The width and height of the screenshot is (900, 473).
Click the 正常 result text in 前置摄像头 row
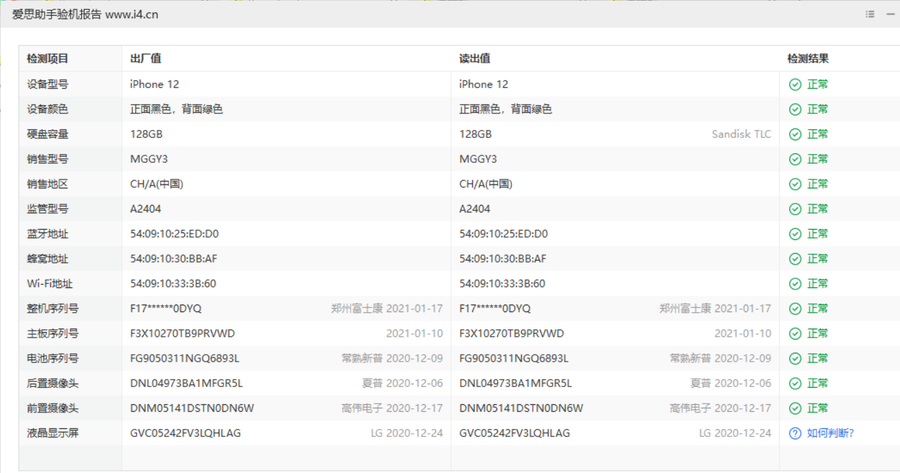click(x=817, y=408)
